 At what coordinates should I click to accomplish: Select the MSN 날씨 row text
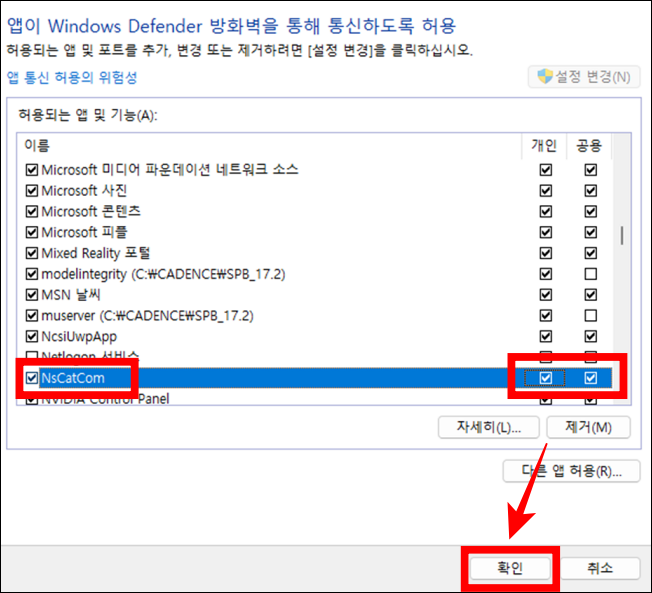(x=71, y=295)
